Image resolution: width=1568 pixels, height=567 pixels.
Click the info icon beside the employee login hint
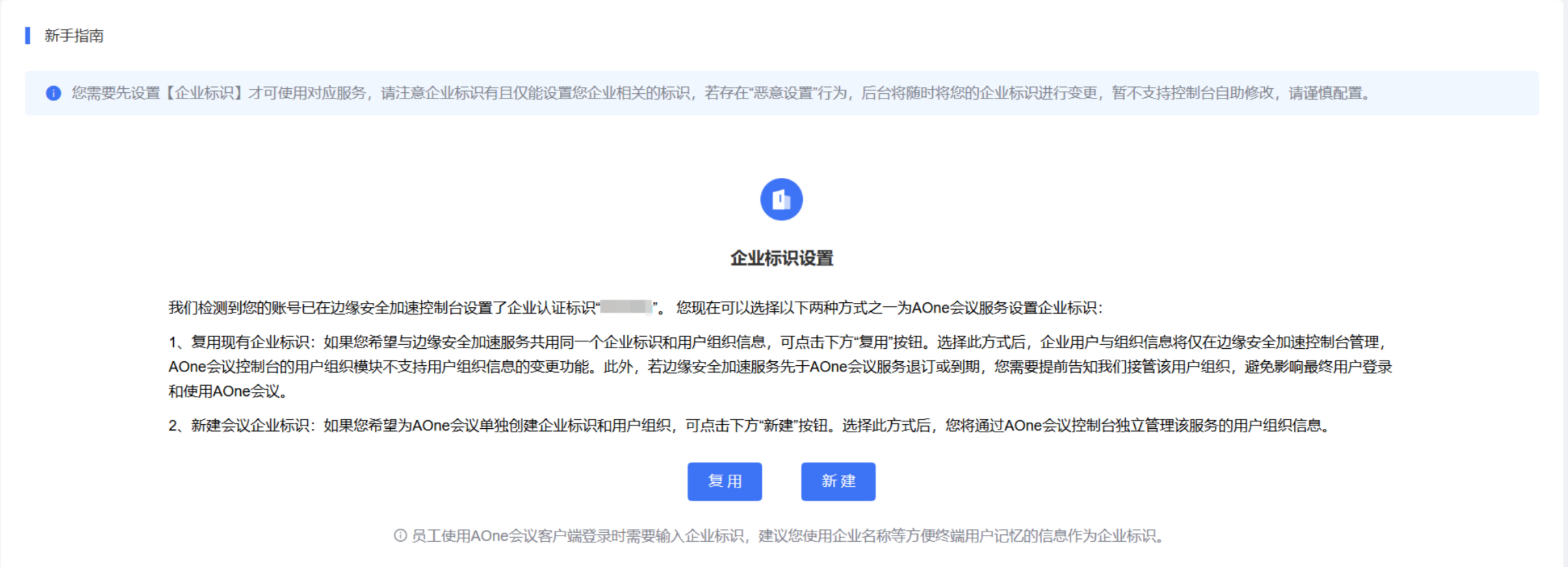point(400,536)
